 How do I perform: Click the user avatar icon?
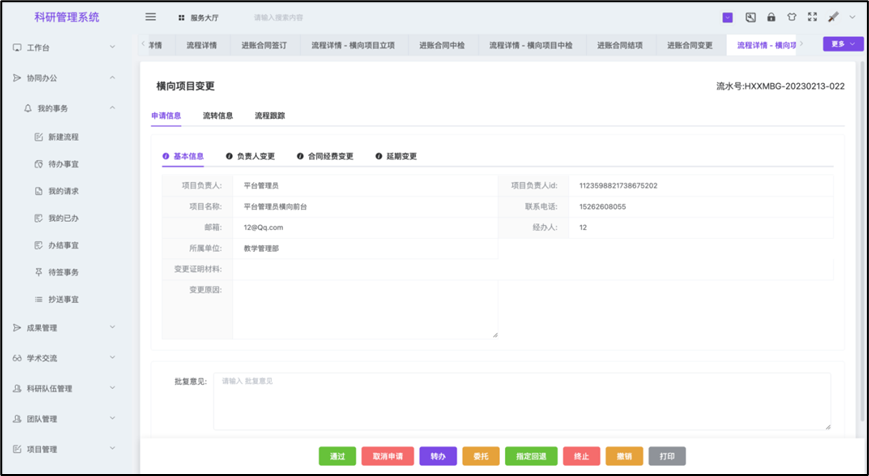click(833, 17)
